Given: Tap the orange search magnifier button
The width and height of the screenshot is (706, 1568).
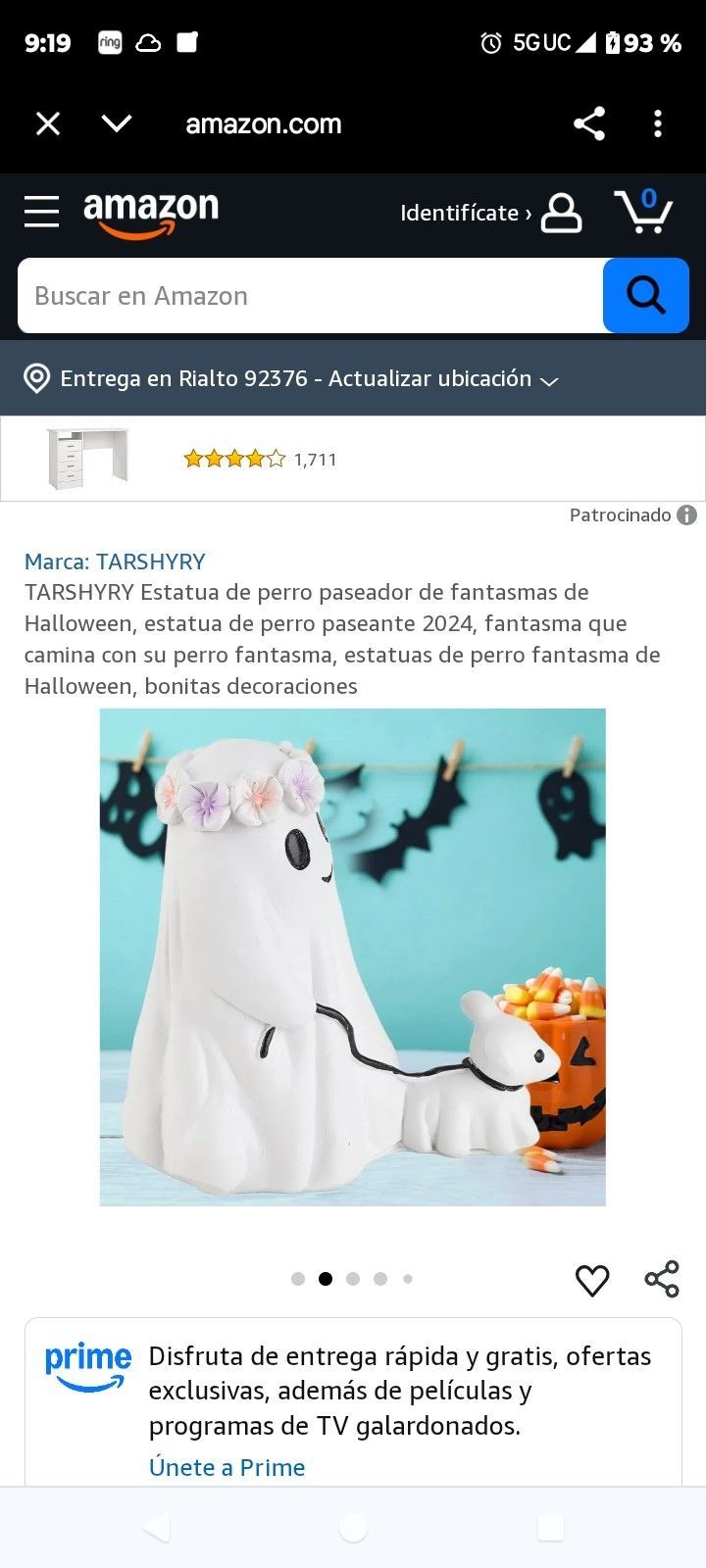Looking at the screenshot, I should tap(645, 295).
